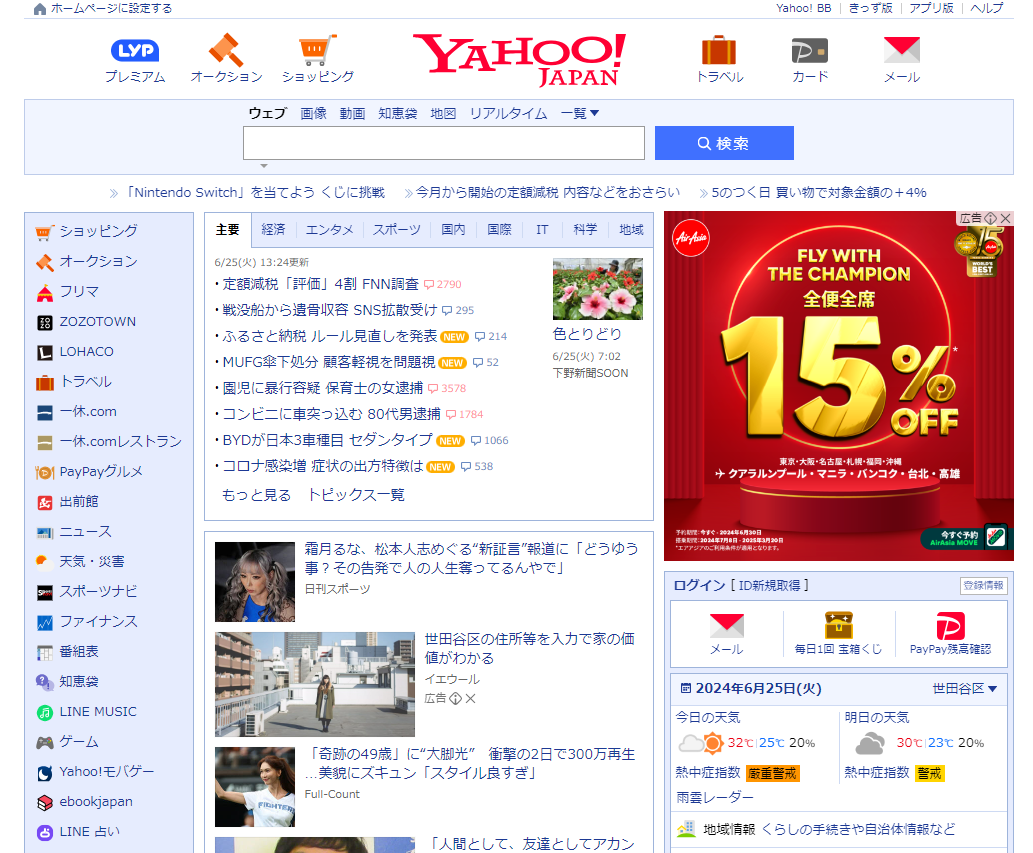The image size is (1033, 853).
Task: Open 一休.comレストラン in the sidebar
Action: 121,441
